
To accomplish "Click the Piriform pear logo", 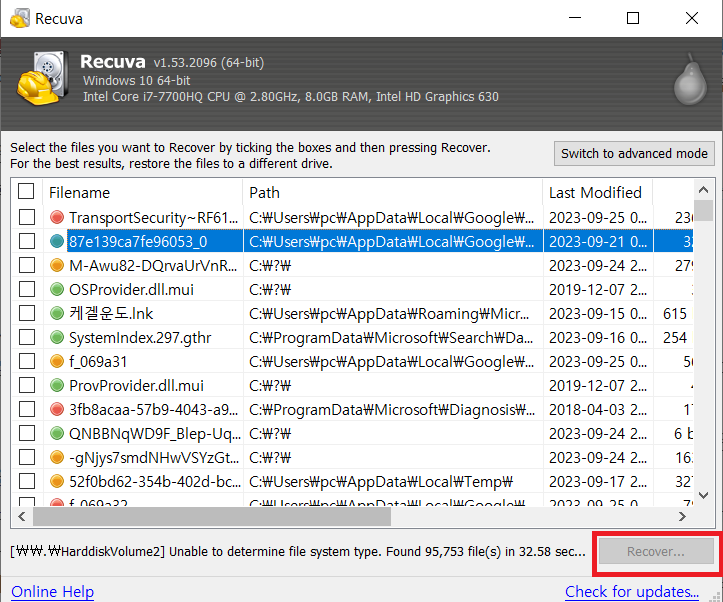I will [690, 79].
